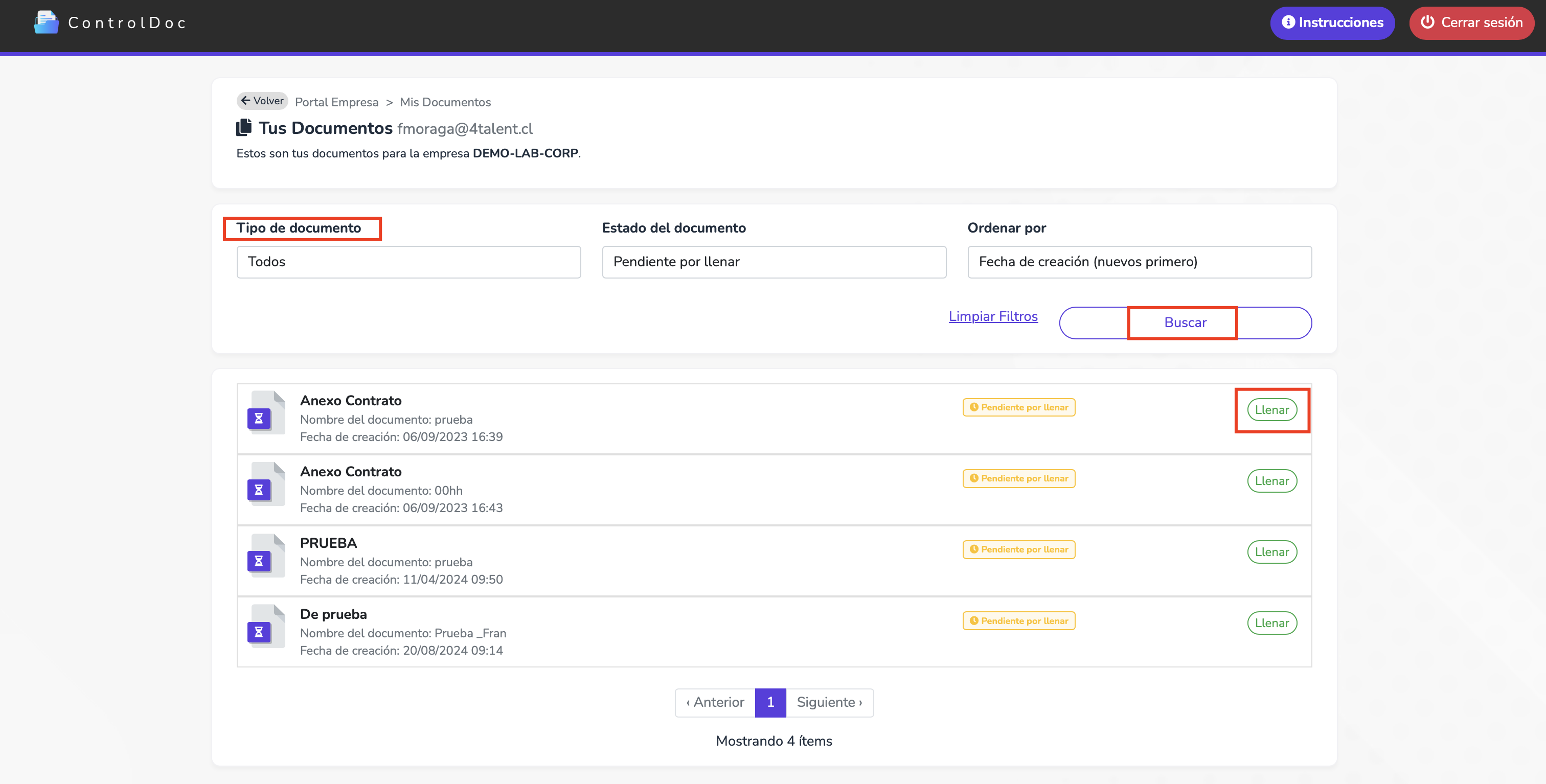Click text 'Fecha de creación: 11/04/2024 09:50'

click(401, 580)
